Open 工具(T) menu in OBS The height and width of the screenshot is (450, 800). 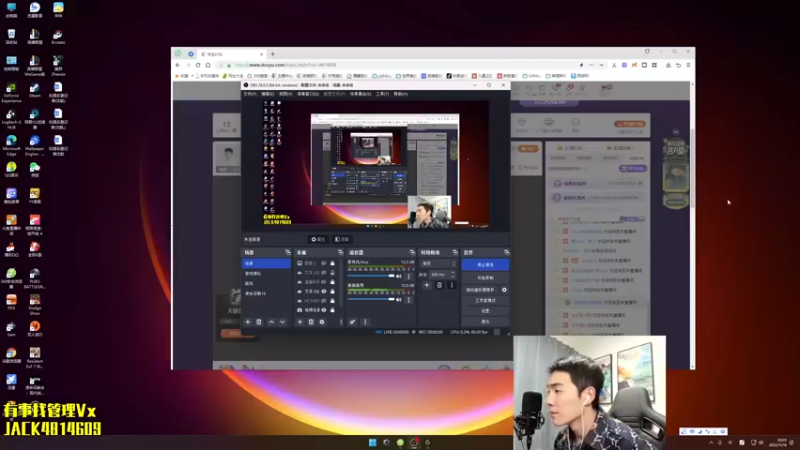[383, 94]
